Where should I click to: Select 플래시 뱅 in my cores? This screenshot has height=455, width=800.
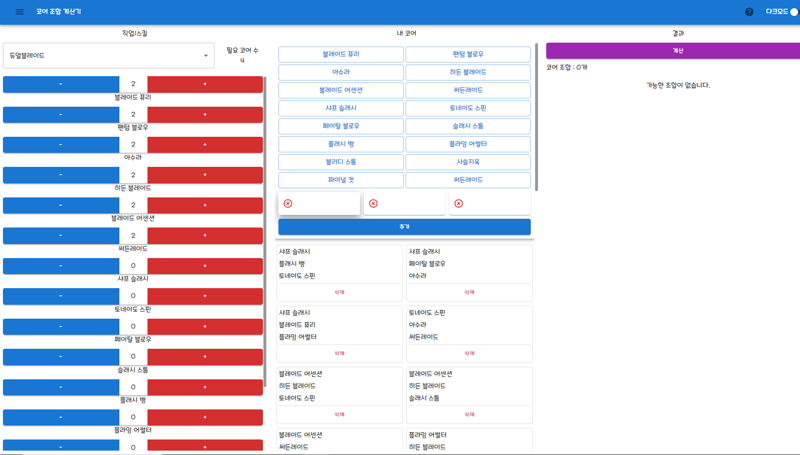(x=341, y=144)
